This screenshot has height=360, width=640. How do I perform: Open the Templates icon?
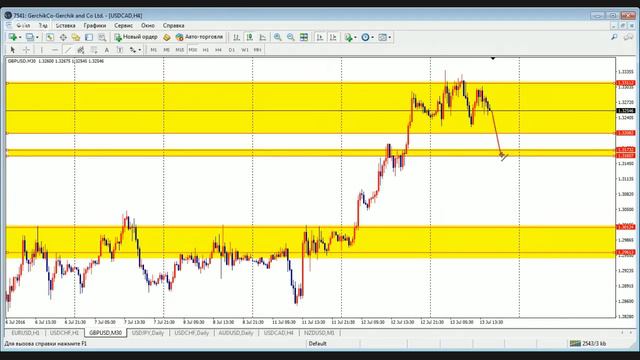382,37
